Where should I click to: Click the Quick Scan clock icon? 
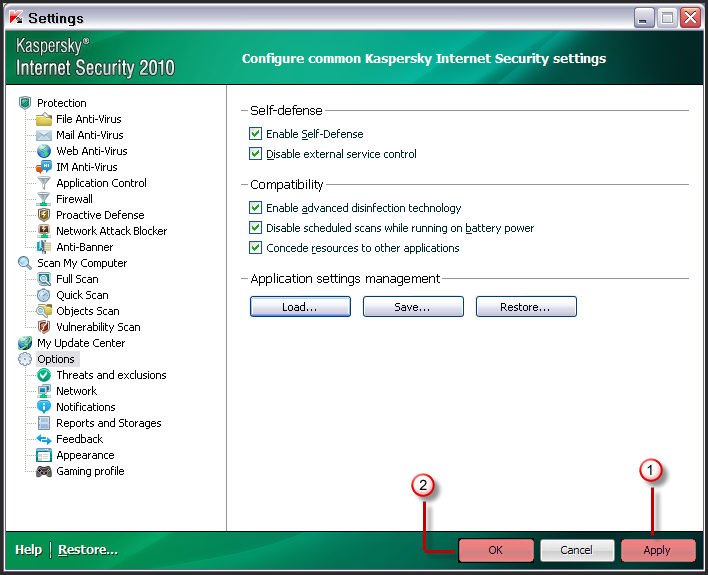click(x=44, y=295)
